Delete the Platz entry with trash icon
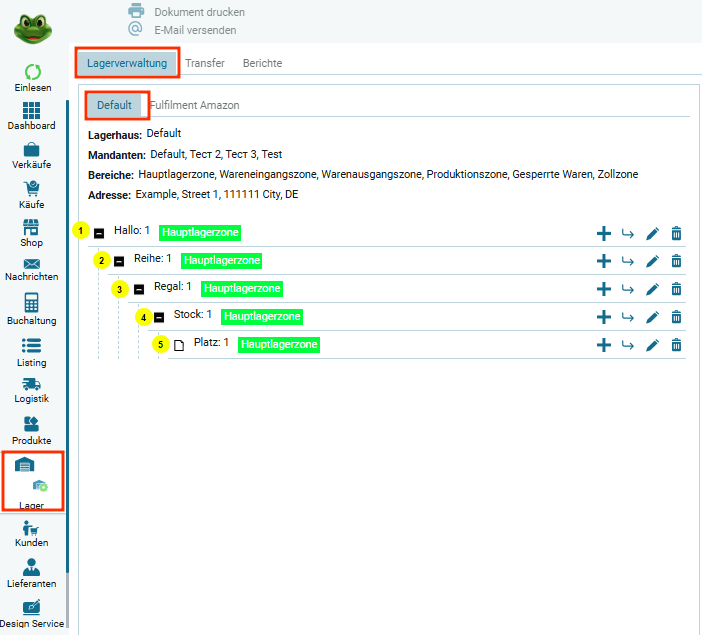702x635 pixels. click(676, 345)
